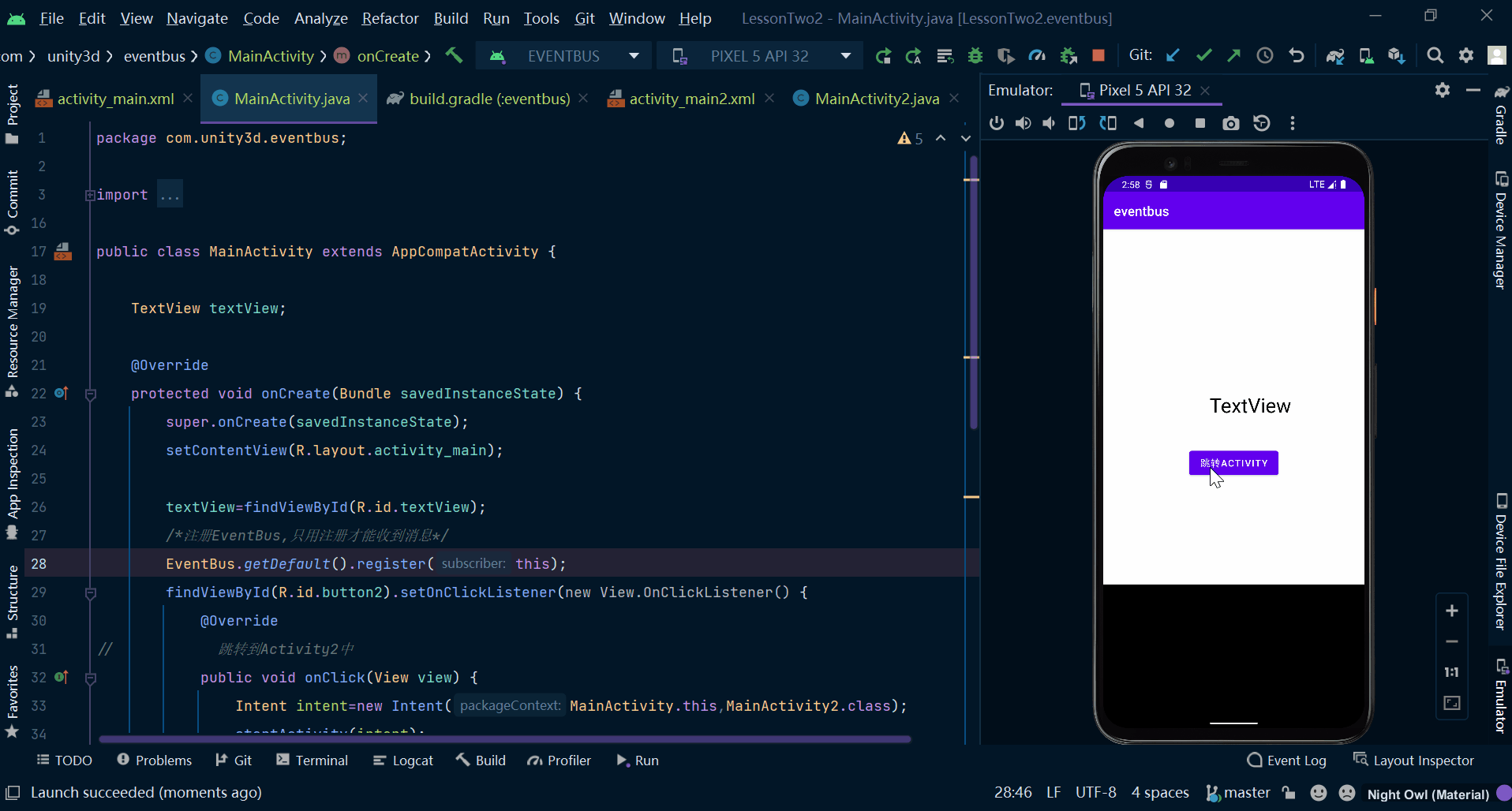
Task: Click the Git rollback undo arrow
Action: coord(1296,55)
